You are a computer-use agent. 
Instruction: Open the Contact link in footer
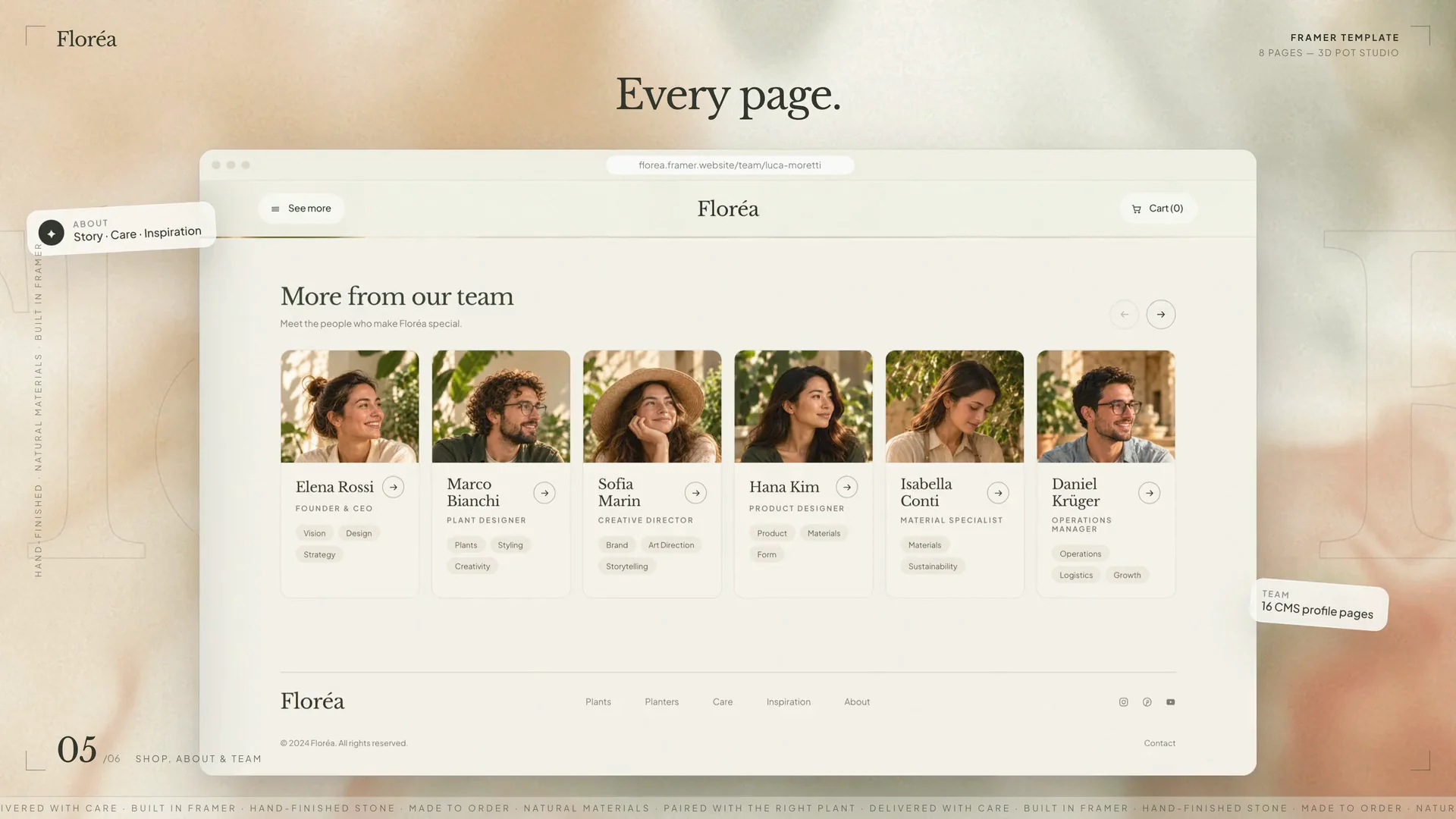click(x=1159, y=743)
